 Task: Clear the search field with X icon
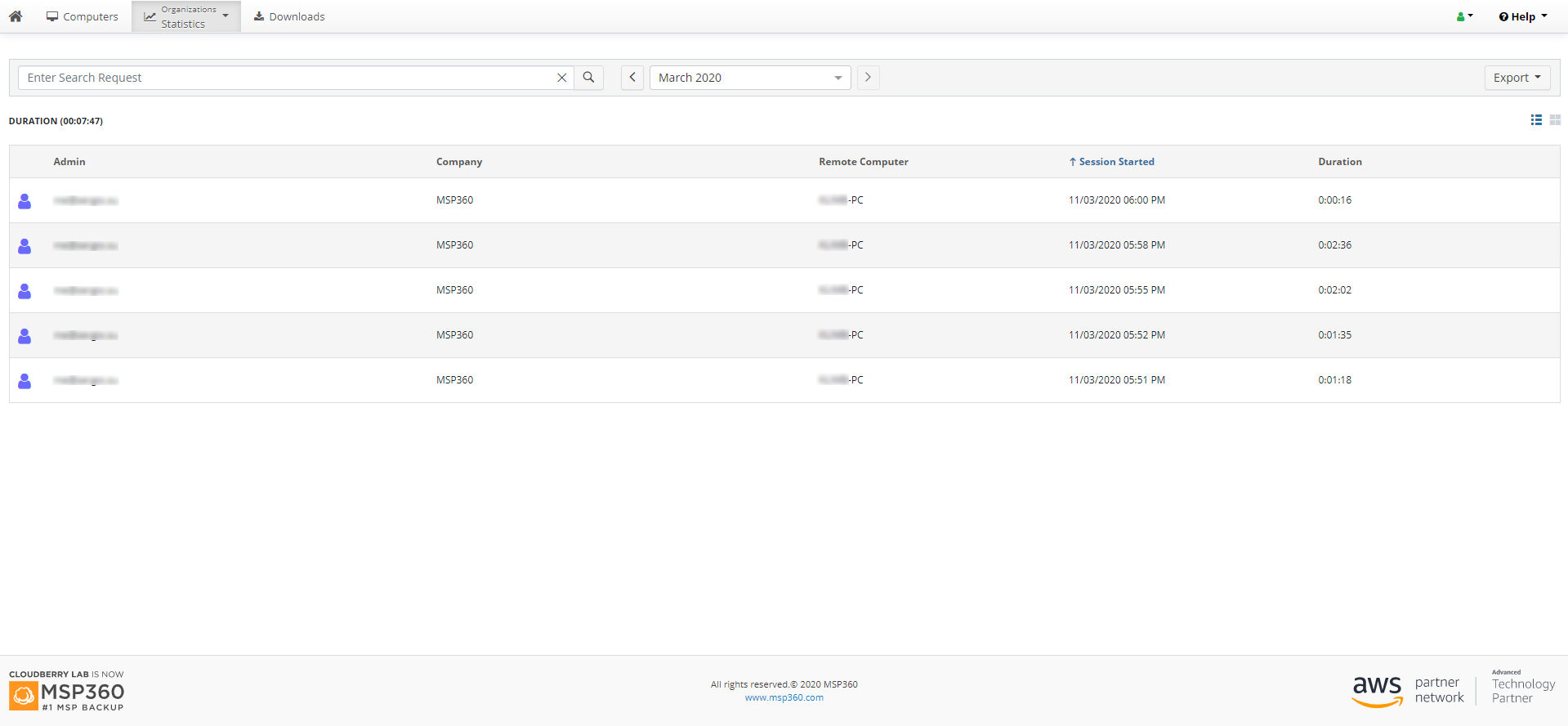tap(562, 78)
